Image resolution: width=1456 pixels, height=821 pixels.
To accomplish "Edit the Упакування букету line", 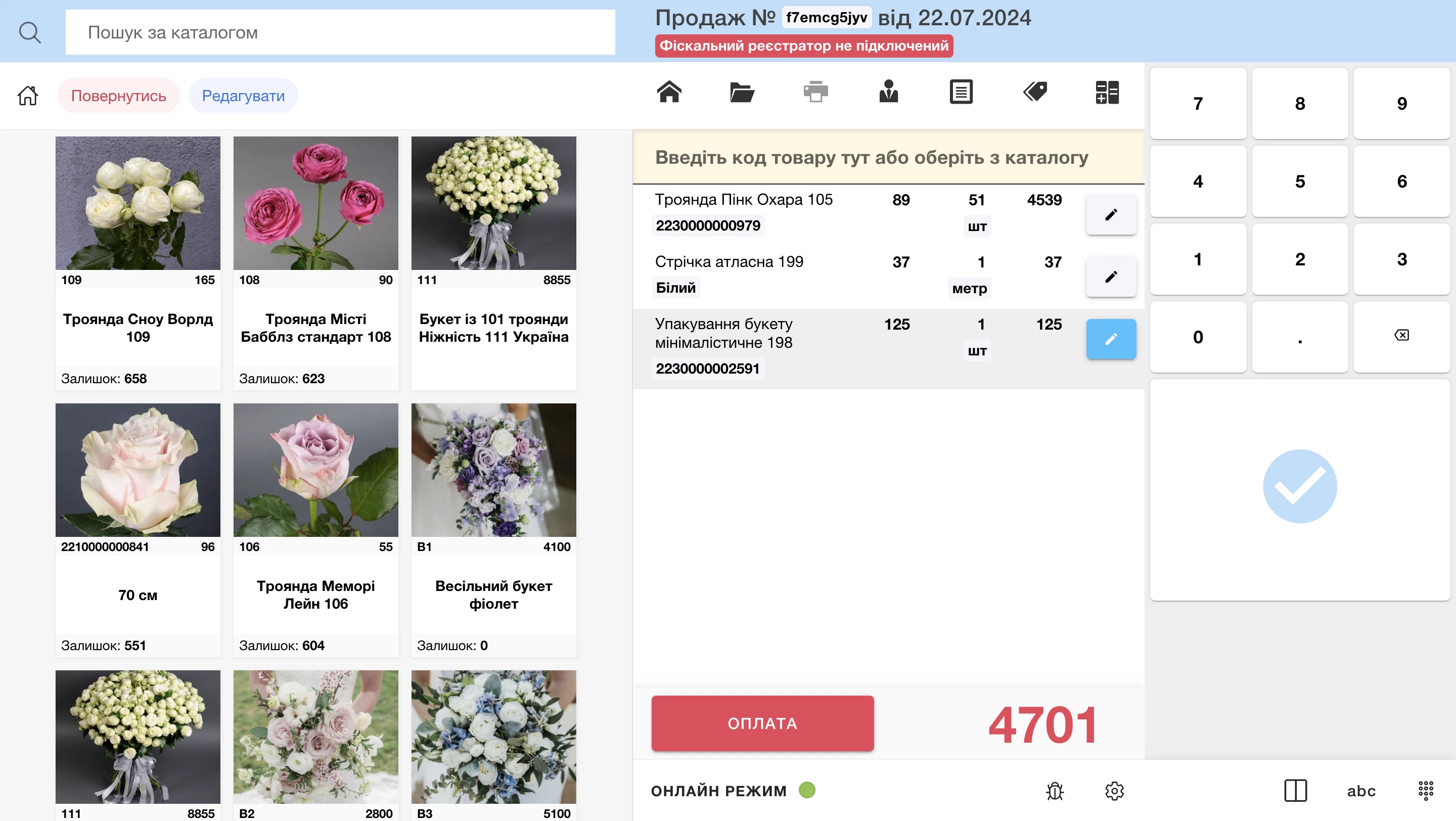I will point(1111,339).
